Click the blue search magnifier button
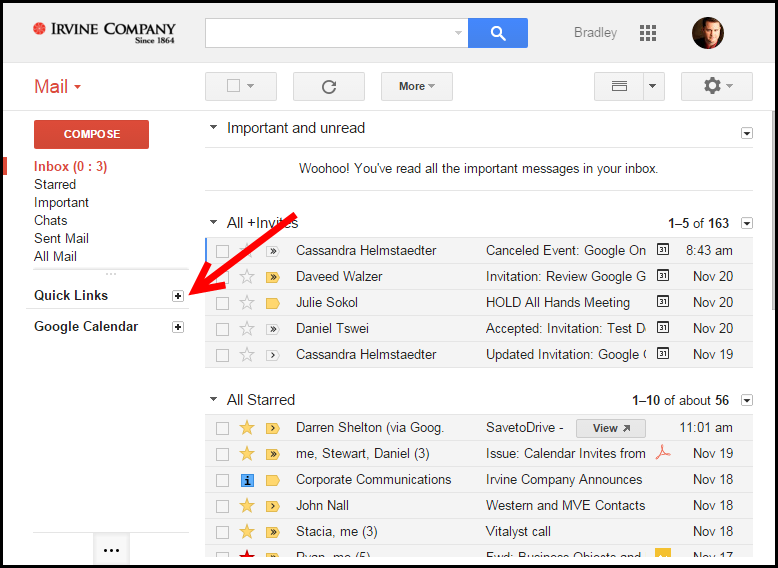 pos(498,33)
